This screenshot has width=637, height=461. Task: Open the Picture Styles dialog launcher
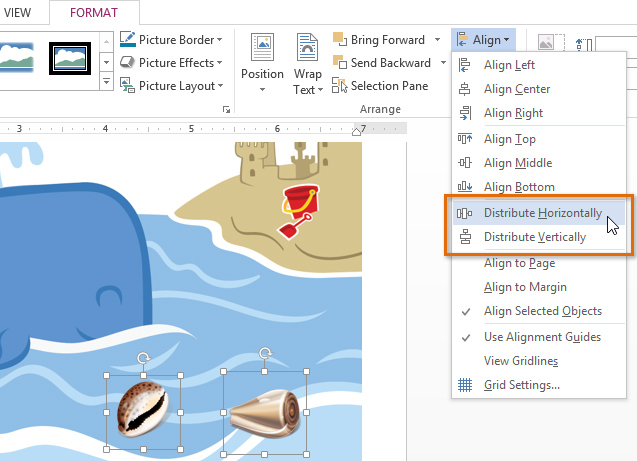click(x=226, y=109)
